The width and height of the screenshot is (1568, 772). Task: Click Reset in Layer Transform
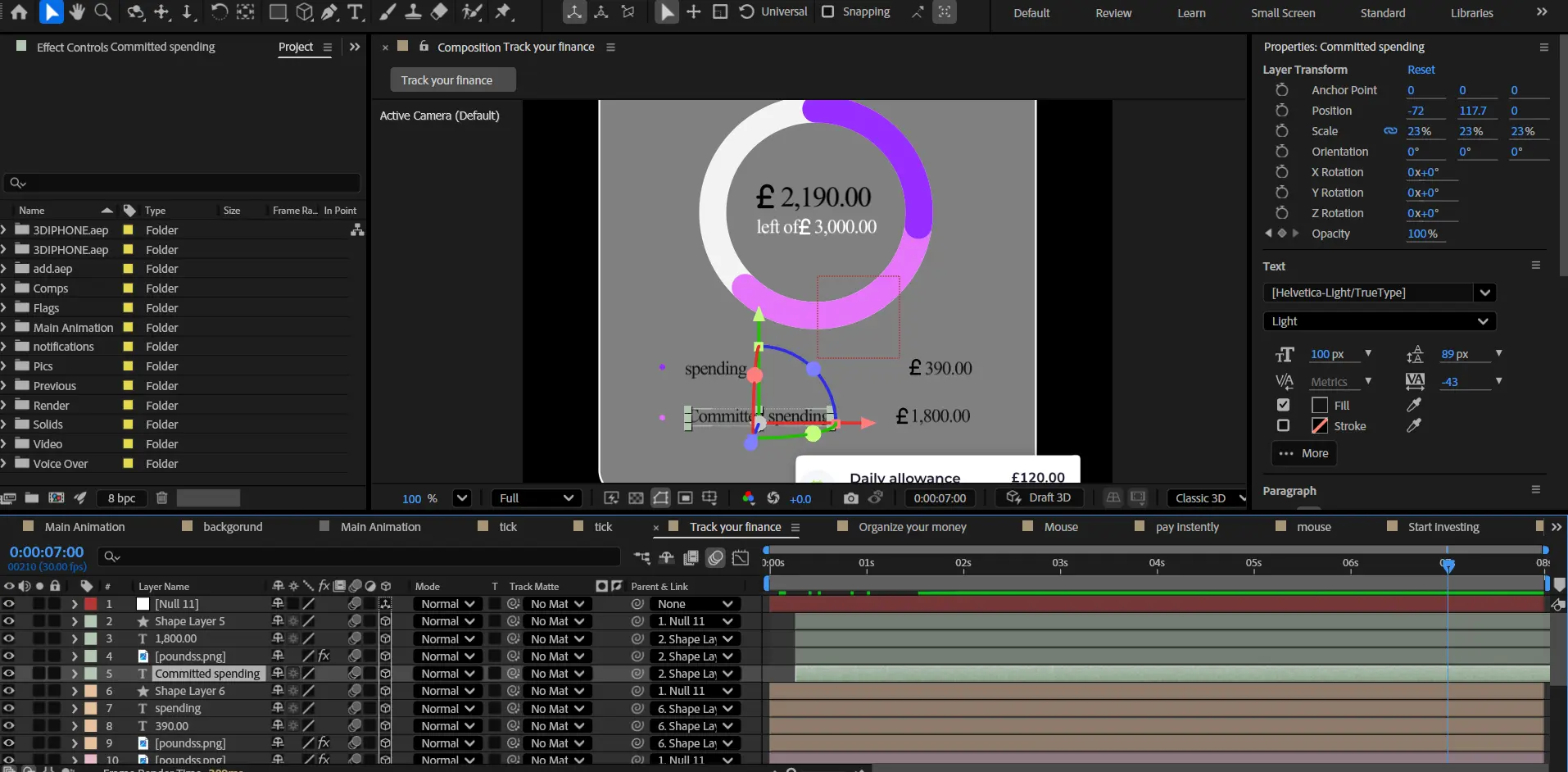pyautogui.click(x=1421, y=70)
